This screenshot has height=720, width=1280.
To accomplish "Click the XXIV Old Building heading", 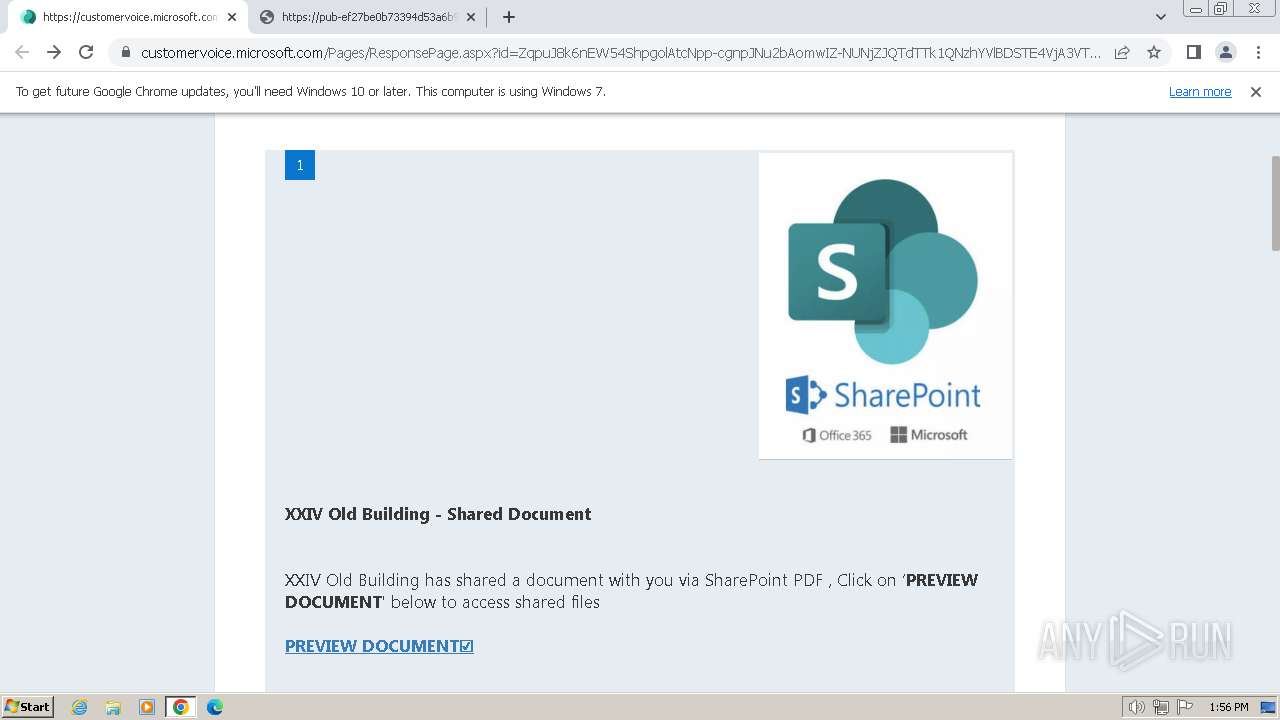I will [438, 514].
